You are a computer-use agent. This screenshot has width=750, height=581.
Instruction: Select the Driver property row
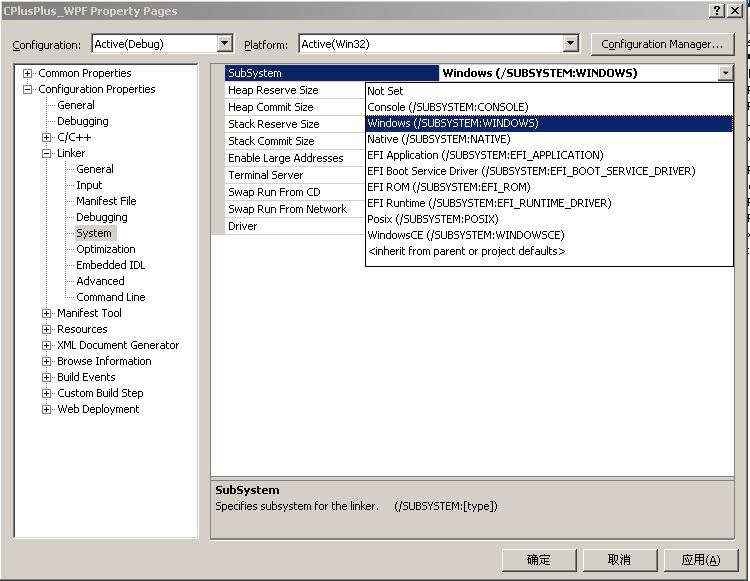point(295,226)
